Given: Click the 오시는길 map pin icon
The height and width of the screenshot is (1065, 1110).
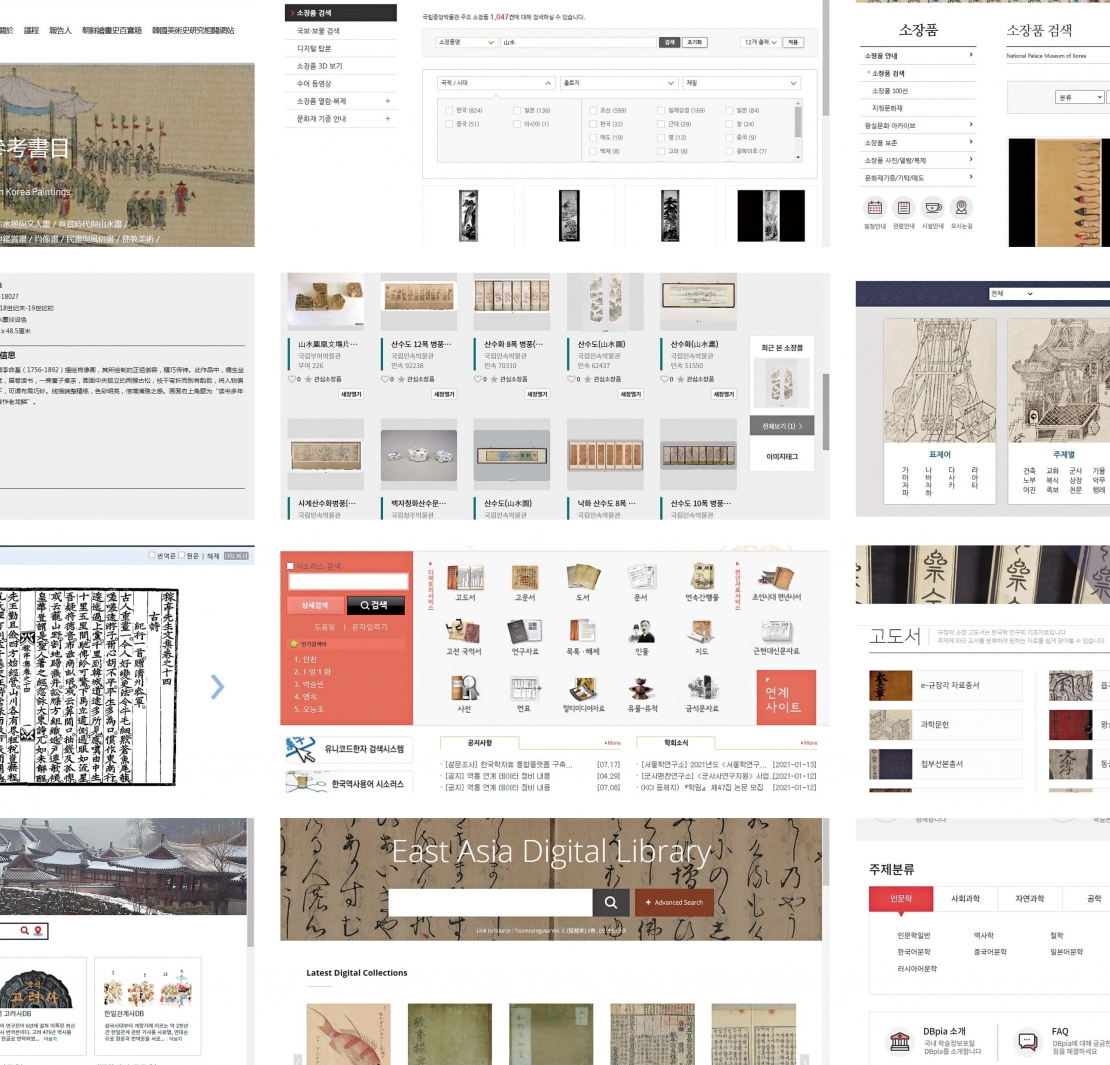Looking at the screenshot, I should pyautogui.click(x=961, y=208).
